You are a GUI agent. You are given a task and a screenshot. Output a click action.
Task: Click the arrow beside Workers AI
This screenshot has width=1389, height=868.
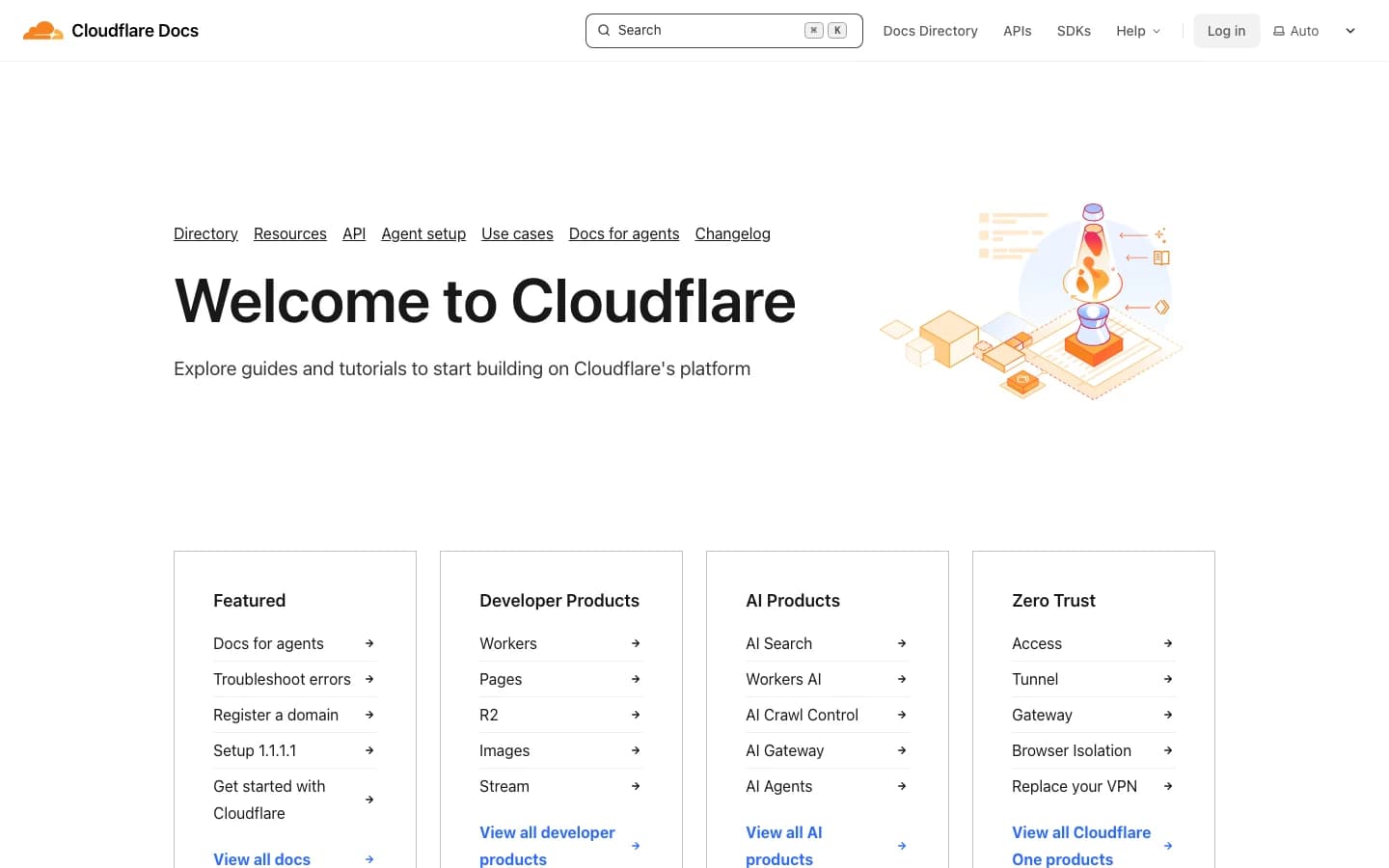click(902, 679)
